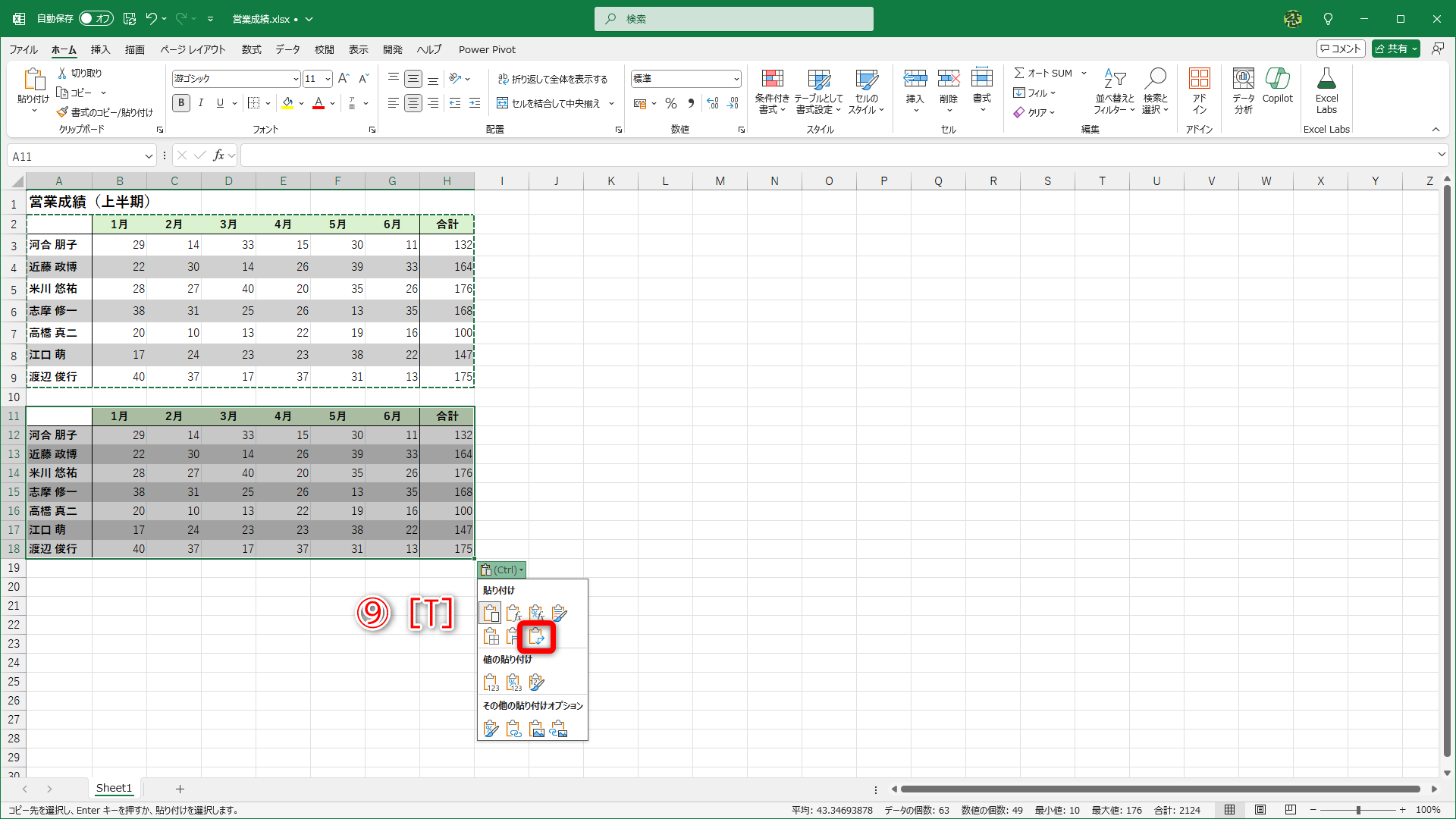
Task: Open the Paste Options (Ctrl) dropdown
Action: (x=502, y=570)
